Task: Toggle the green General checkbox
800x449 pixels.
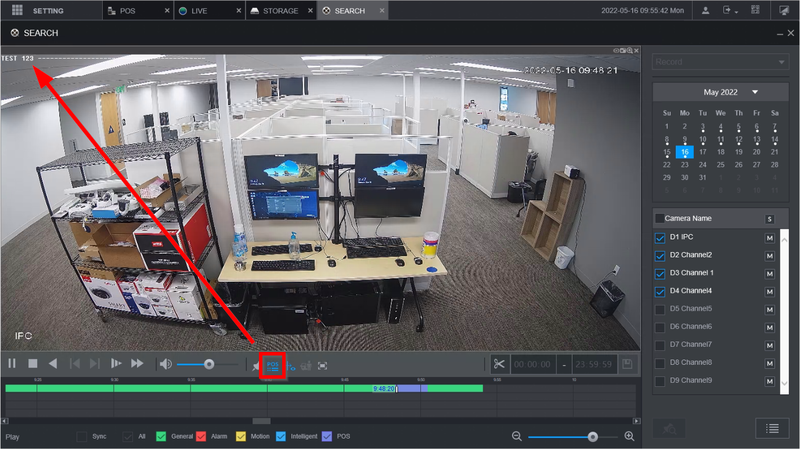Action: pos(161,437)
